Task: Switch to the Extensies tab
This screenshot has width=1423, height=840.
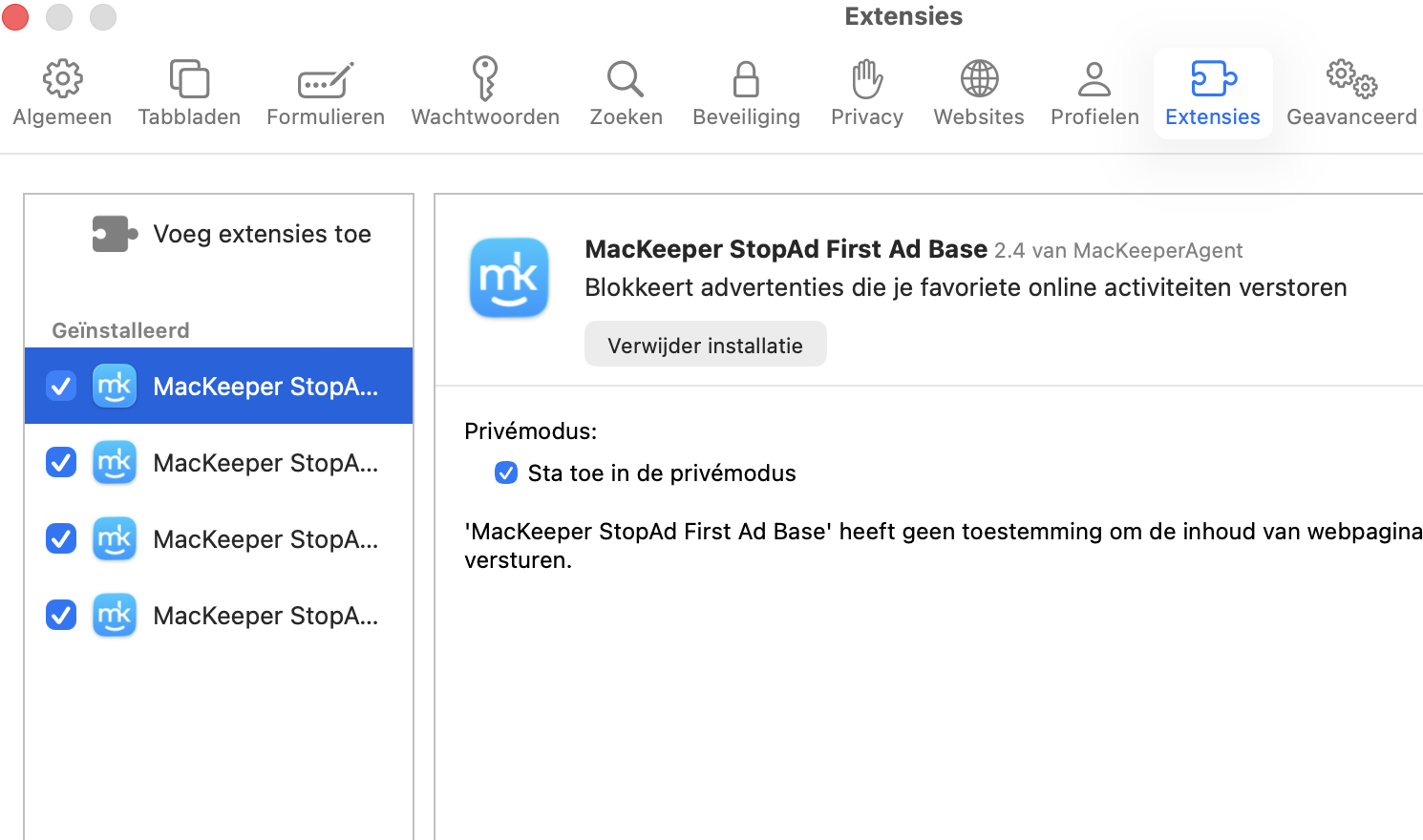Action: (x=1212, y=91)
